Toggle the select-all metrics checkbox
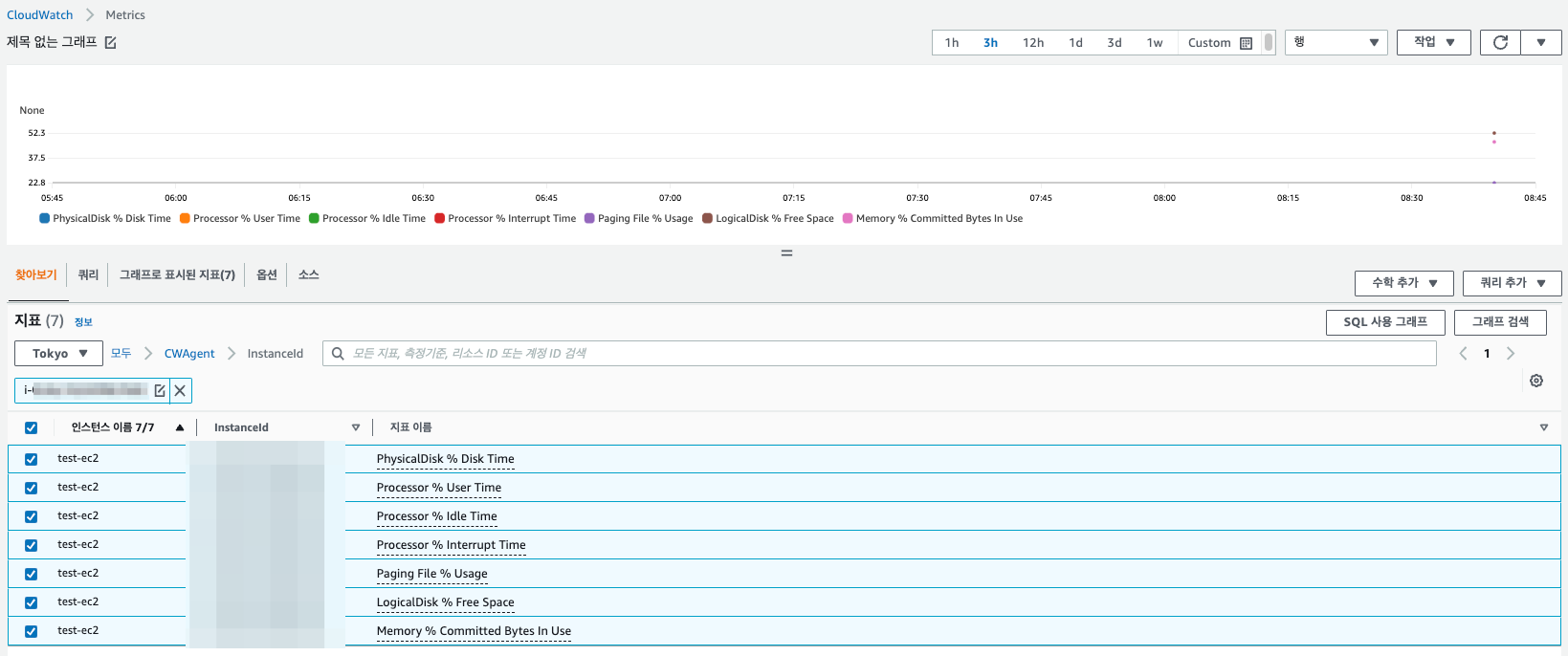 (32, 427)
